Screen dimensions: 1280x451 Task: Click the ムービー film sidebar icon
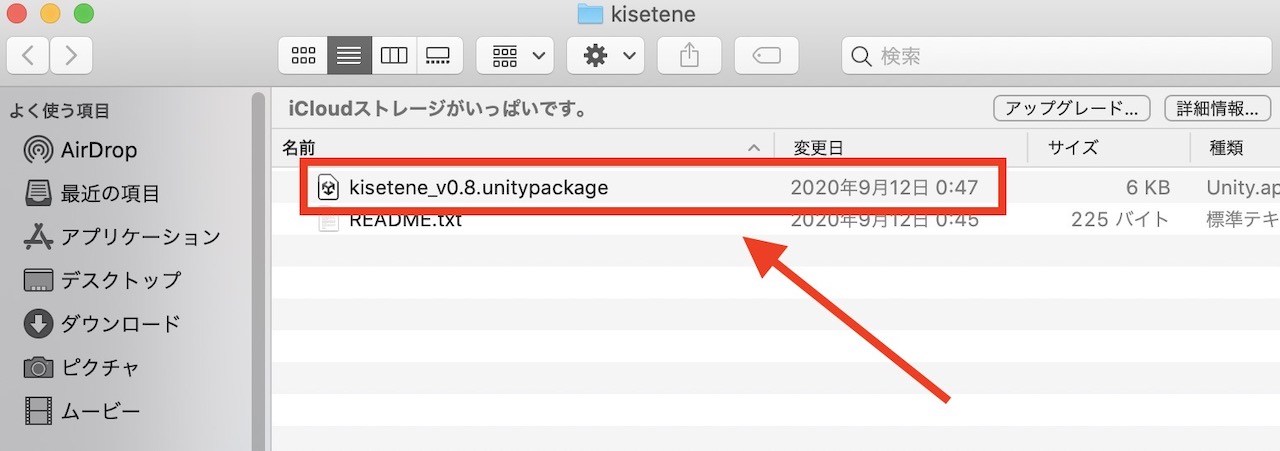[38, 410]
